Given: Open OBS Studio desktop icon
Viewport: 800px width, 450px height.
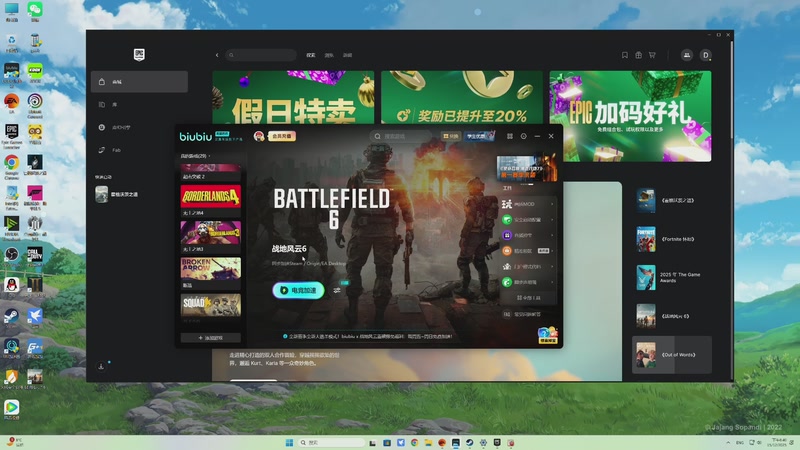Looking at the screenshot, I should tap(11, 256).
